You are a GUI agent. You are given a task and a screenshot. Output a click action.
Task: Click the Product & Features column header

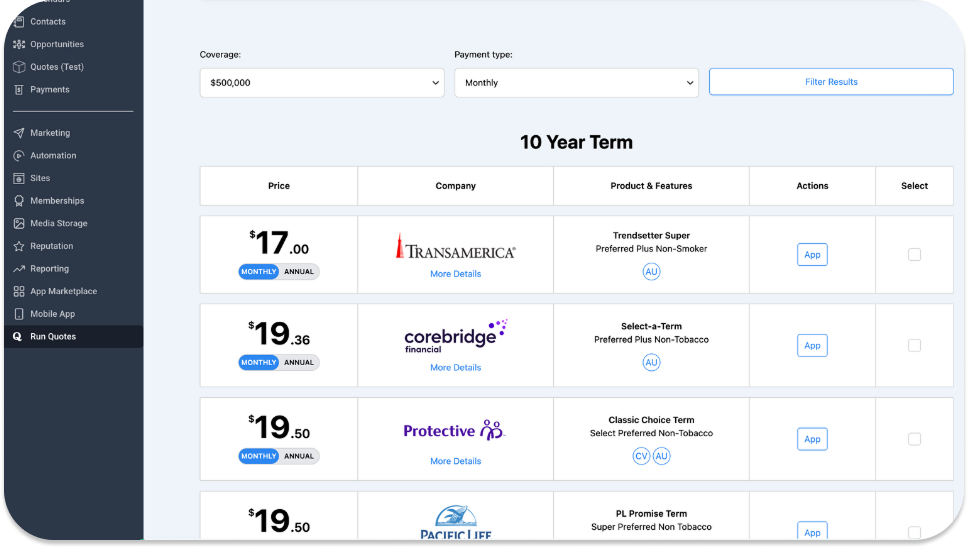pos(651,186)
